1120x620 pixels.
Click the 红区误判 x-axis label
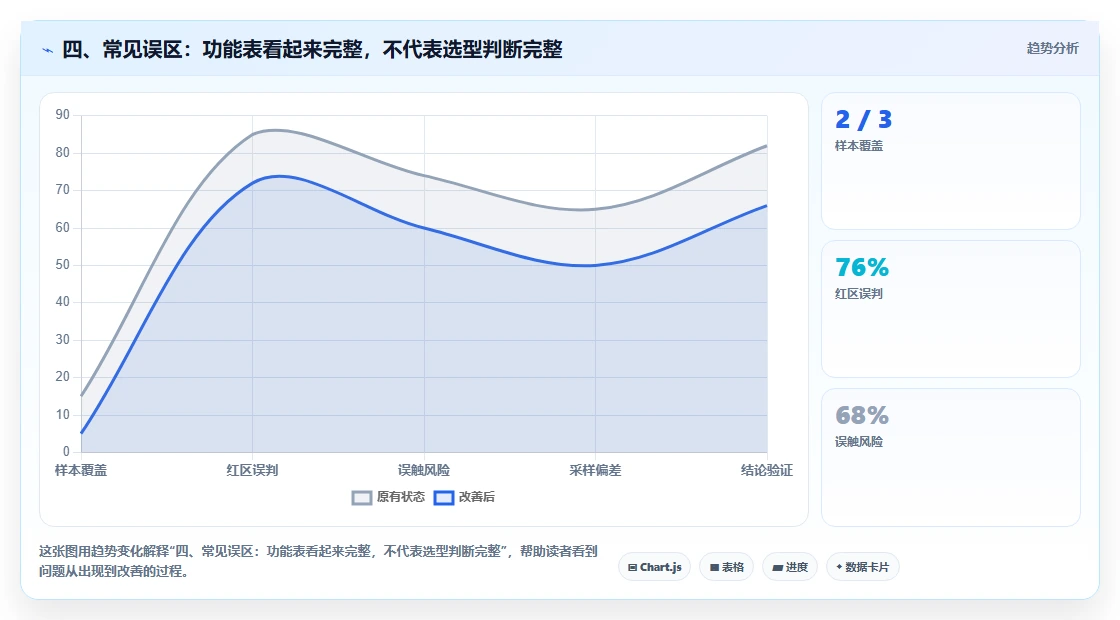tap(252, 470)
